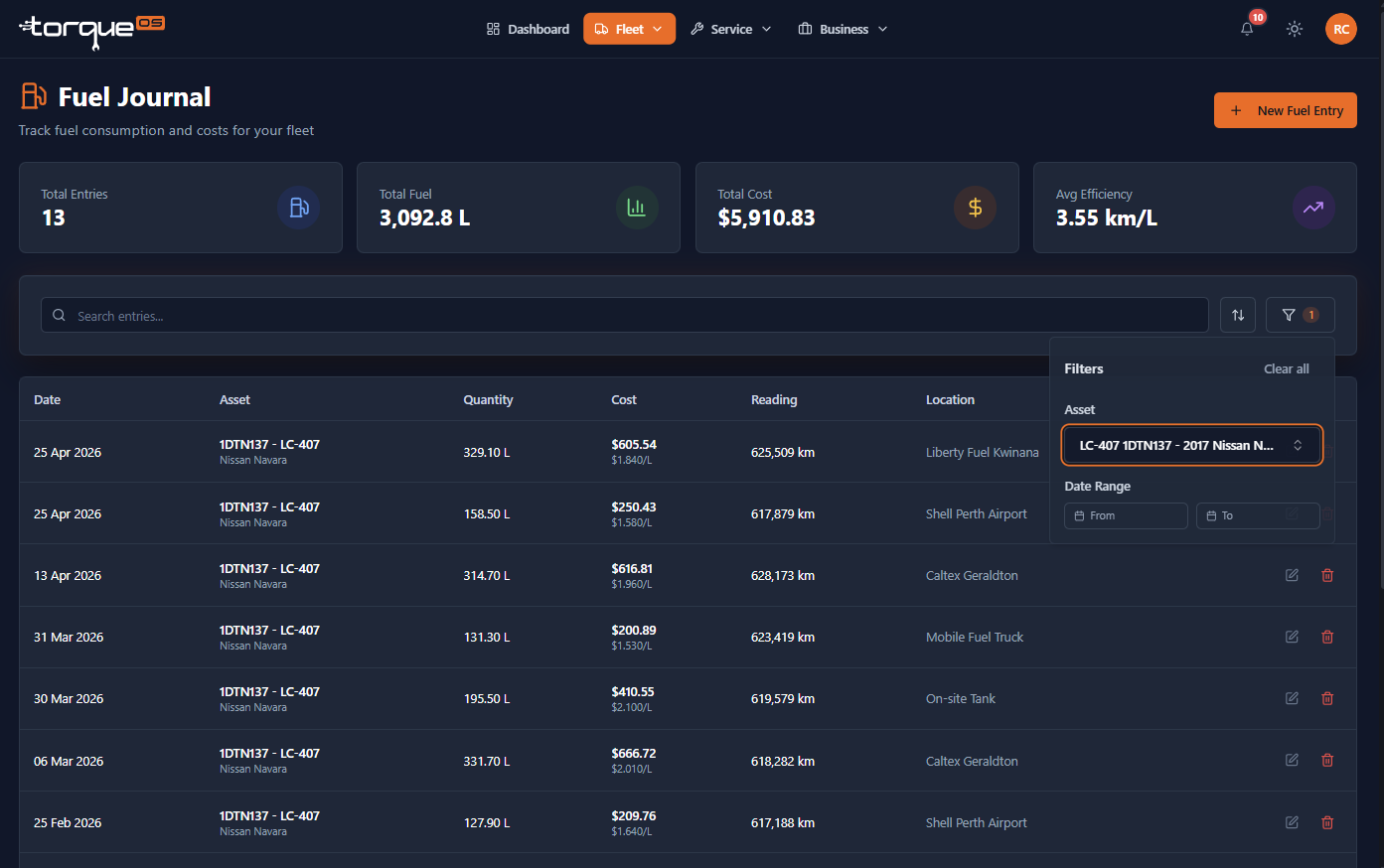Click the Reading column header
Viewport: 1384px width, 868px height.
(x=774, y=399)
